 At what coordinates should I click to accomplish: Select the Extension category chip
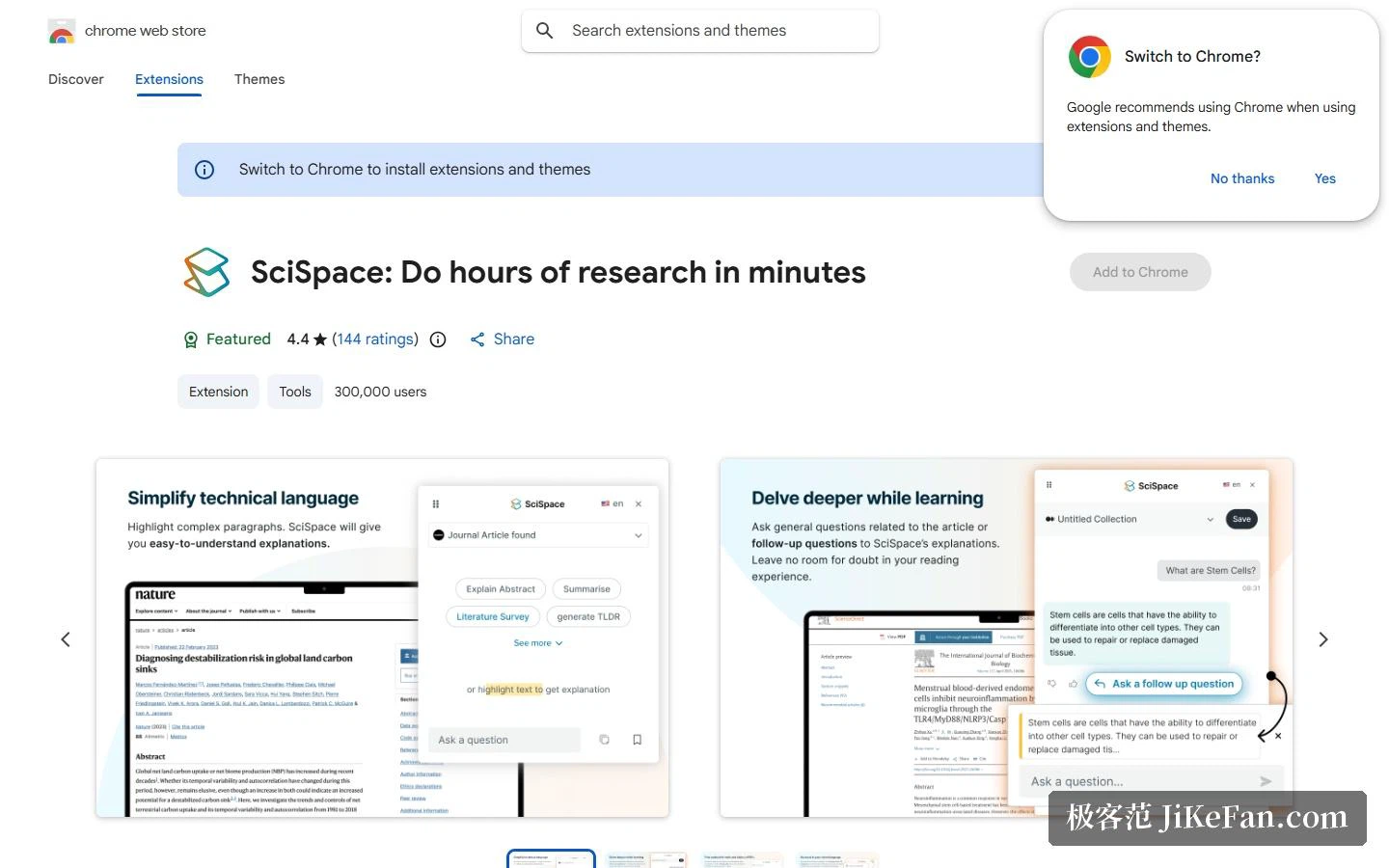click(x=218, y=392)
